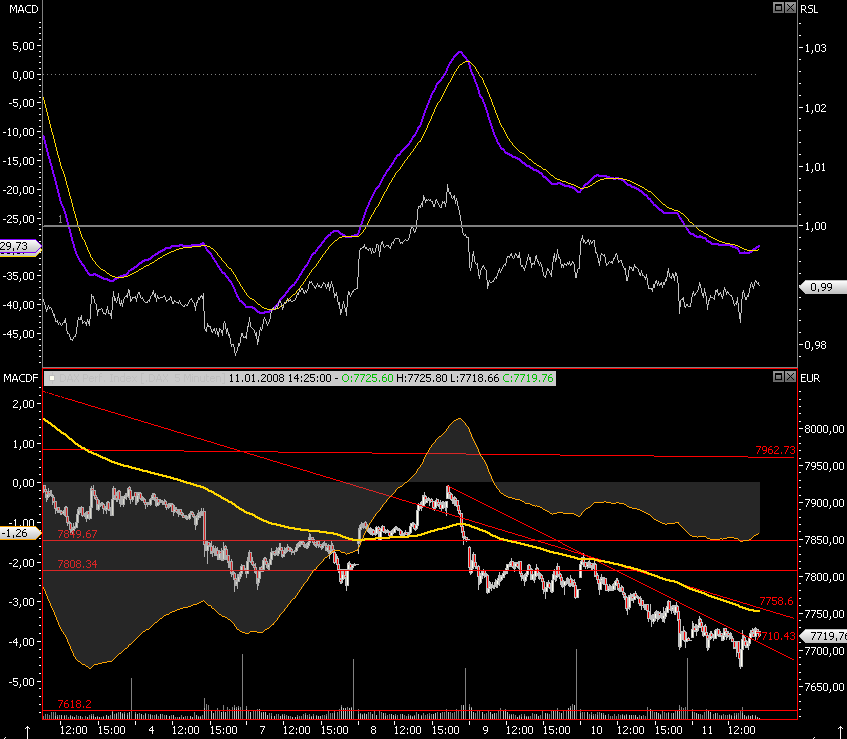This screenshot has height=739, width=847.
Task: Click the -25,00 value on MACD axis
Action: tap(19, 219)
